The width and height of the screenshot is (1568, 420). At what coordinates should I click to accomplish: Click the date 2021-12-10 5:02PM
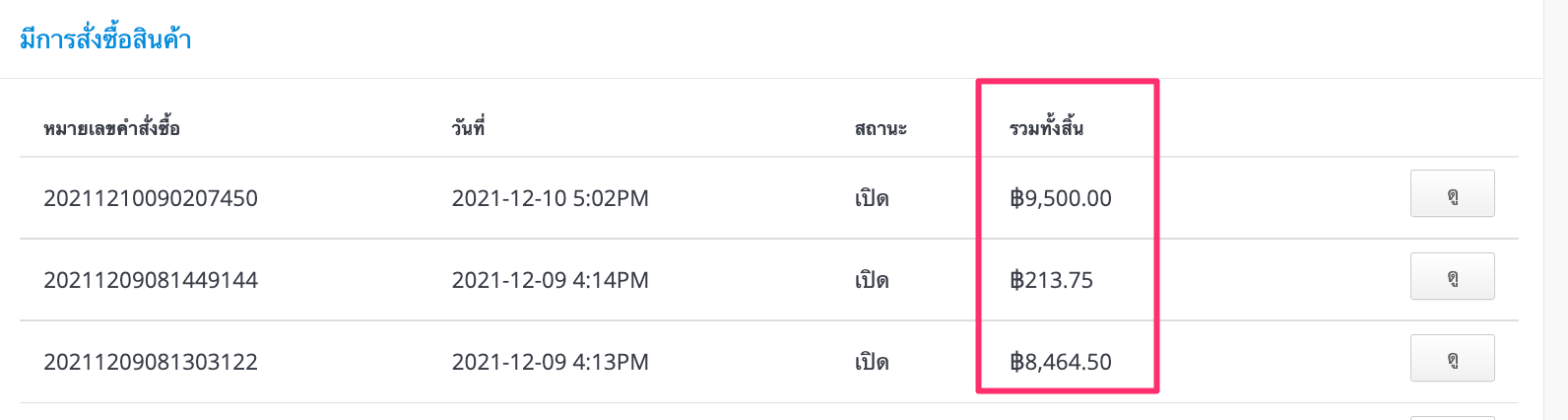pos(550,198)
